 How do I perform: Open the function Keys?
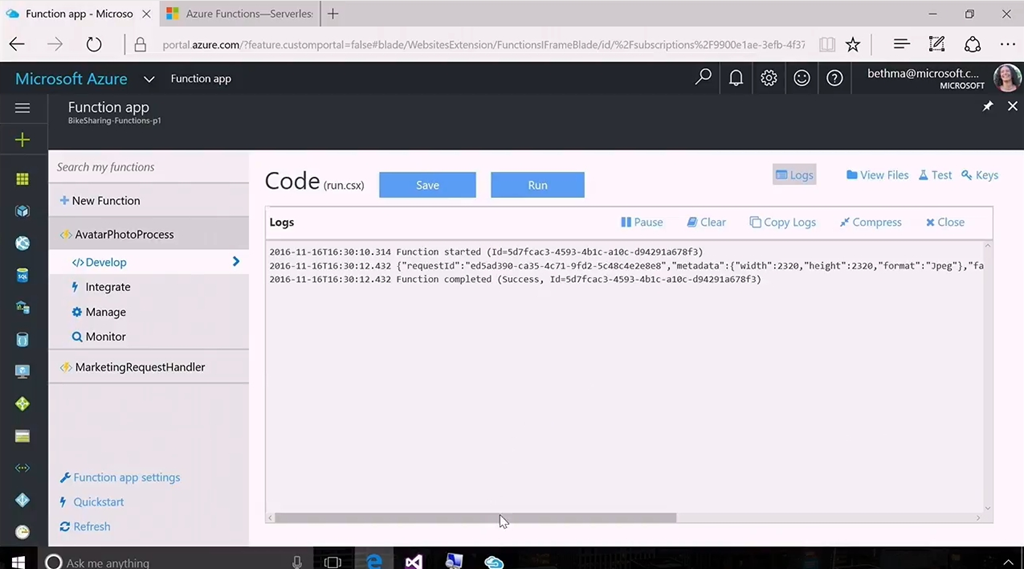[x=980, y=175]
